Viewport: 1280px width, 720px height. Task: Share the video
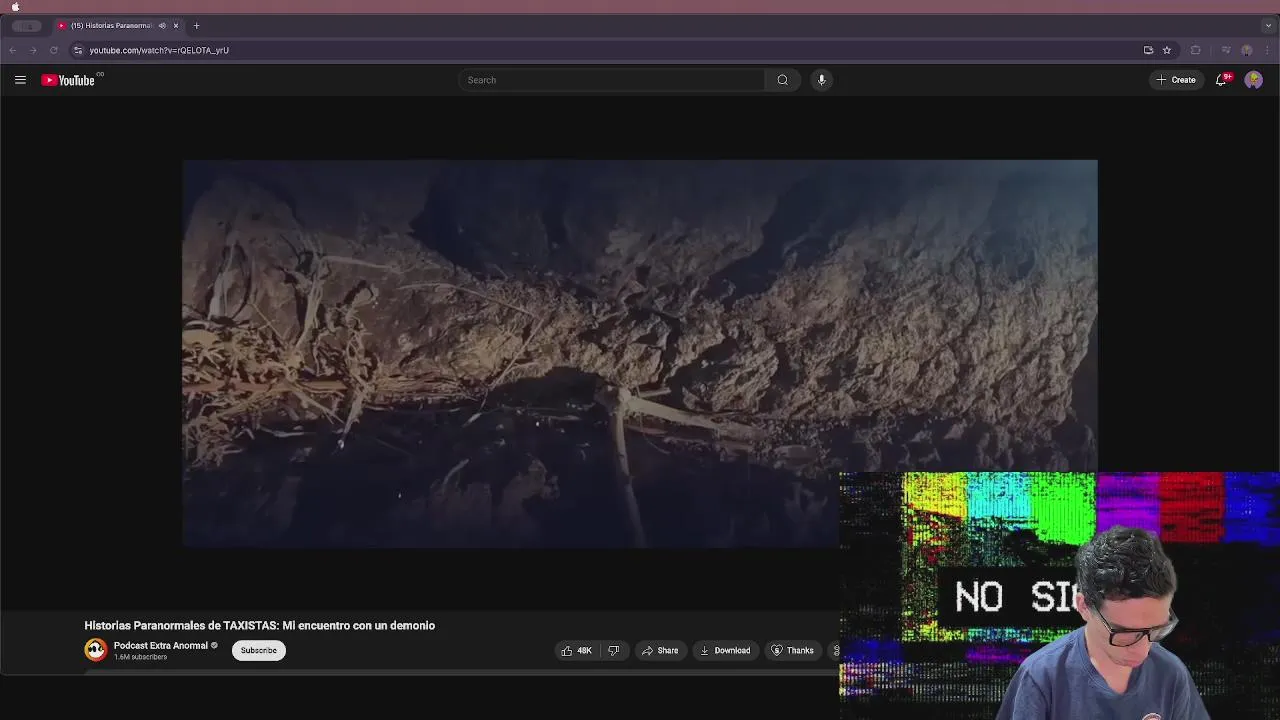660,650
